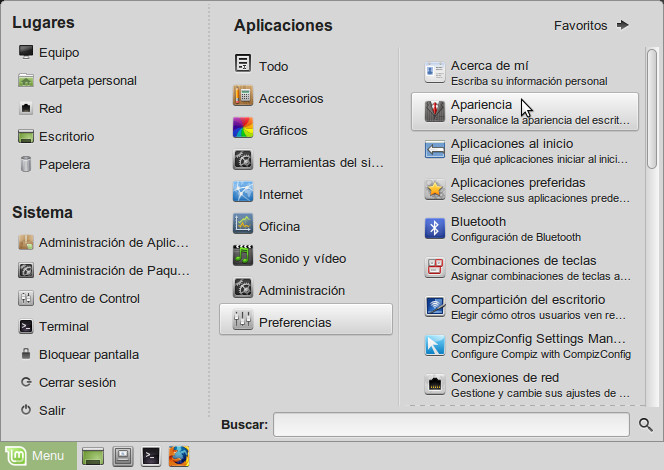Image resolution: width=664 pixels, height=470 pixels.
Task: Click the Gráficos category icon
Action: [242, 130]
